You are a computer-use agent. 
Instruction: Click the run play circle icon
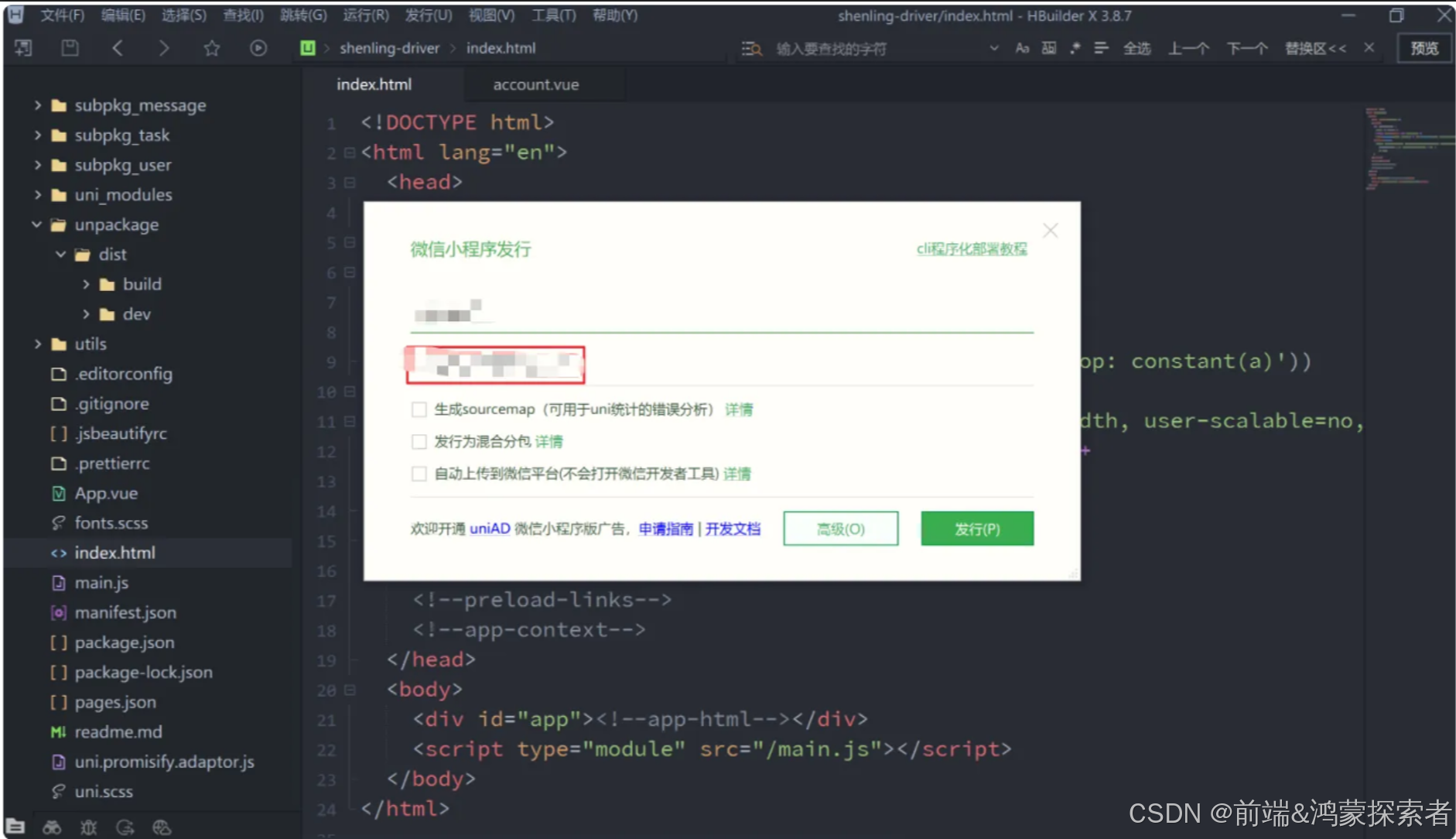coord(258,48)
